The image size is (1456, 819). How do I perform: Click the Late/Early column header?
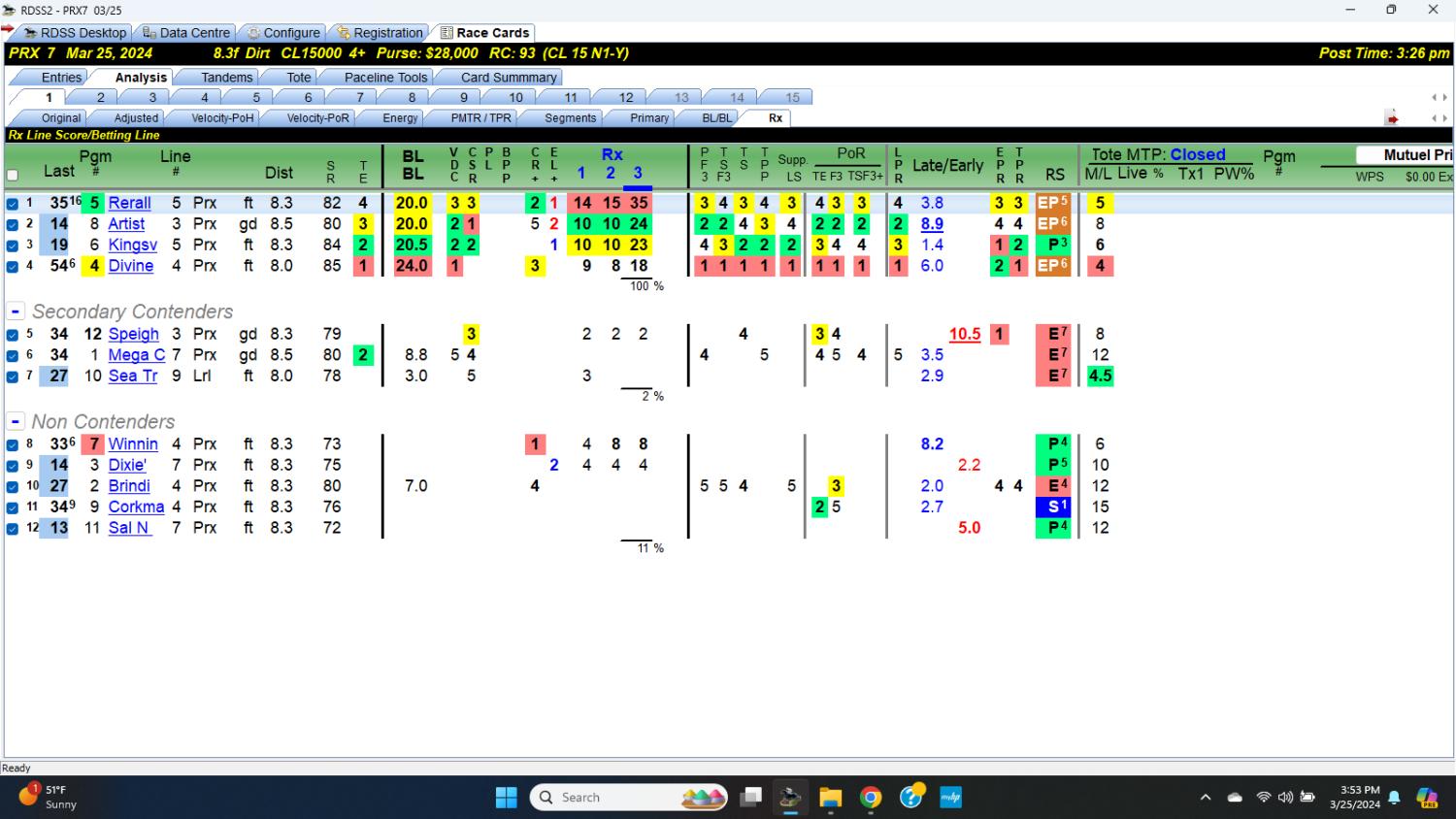click(947, 166)
